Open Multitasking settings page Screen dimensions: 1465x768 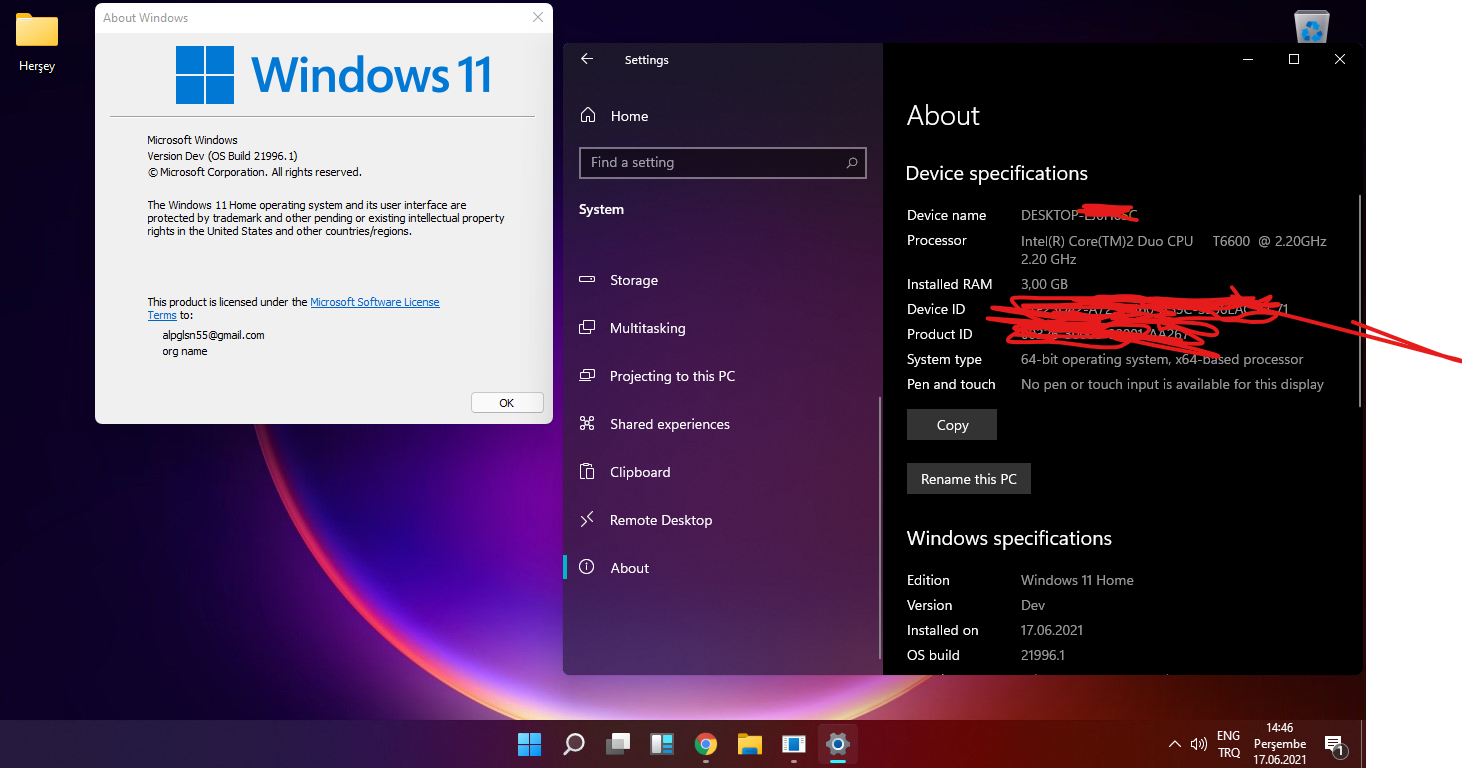[x=721, y=328]
